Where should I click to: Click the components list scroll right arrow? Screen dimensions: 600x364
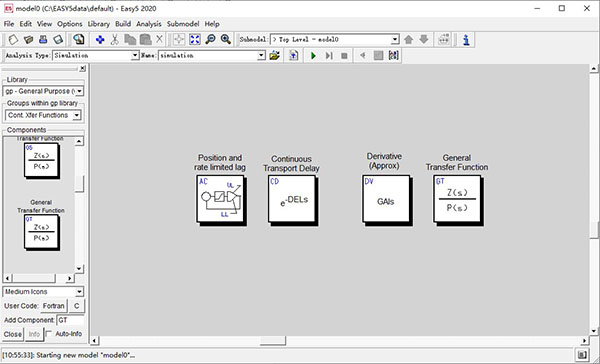tap(69, 278)
